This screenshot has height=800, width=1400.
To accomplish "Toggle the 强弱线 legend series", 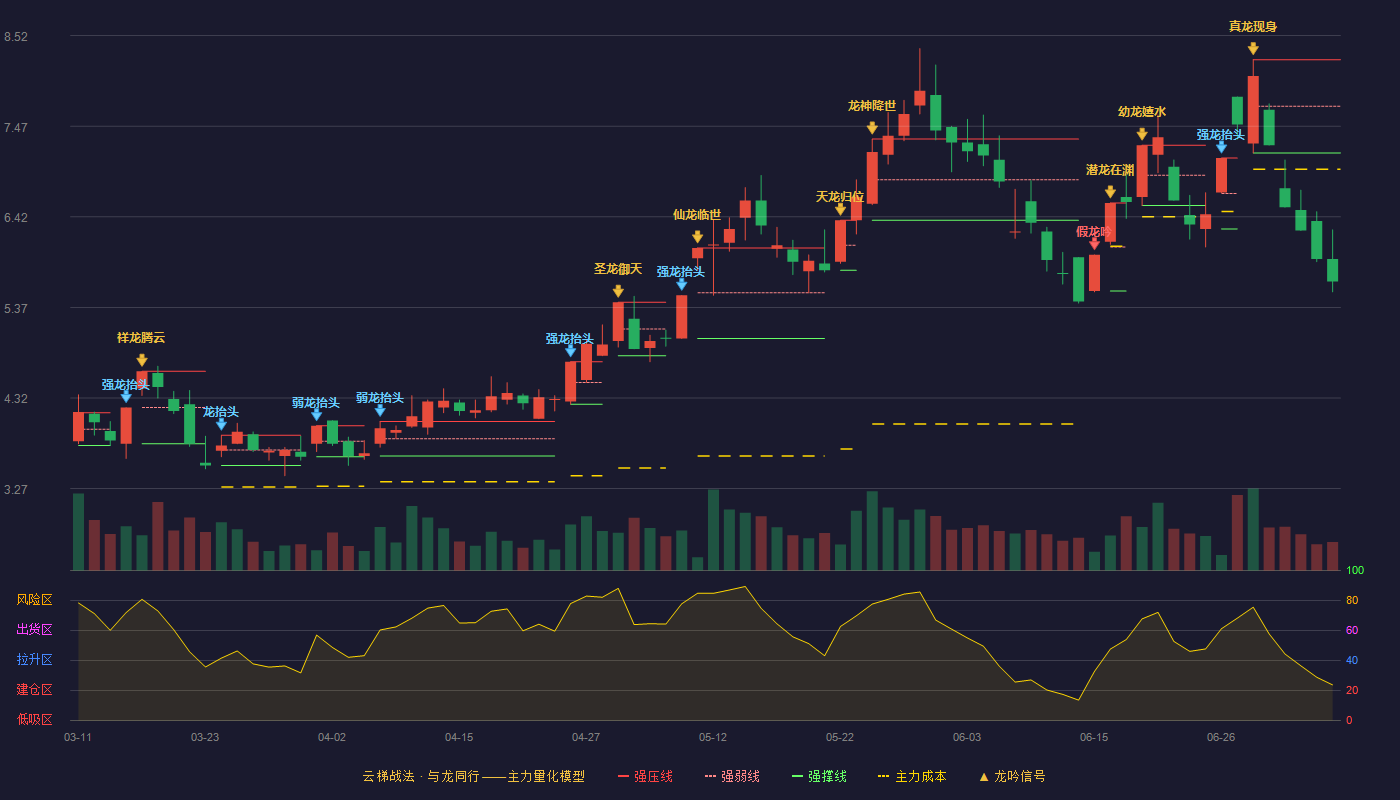I will click(732, 776).
